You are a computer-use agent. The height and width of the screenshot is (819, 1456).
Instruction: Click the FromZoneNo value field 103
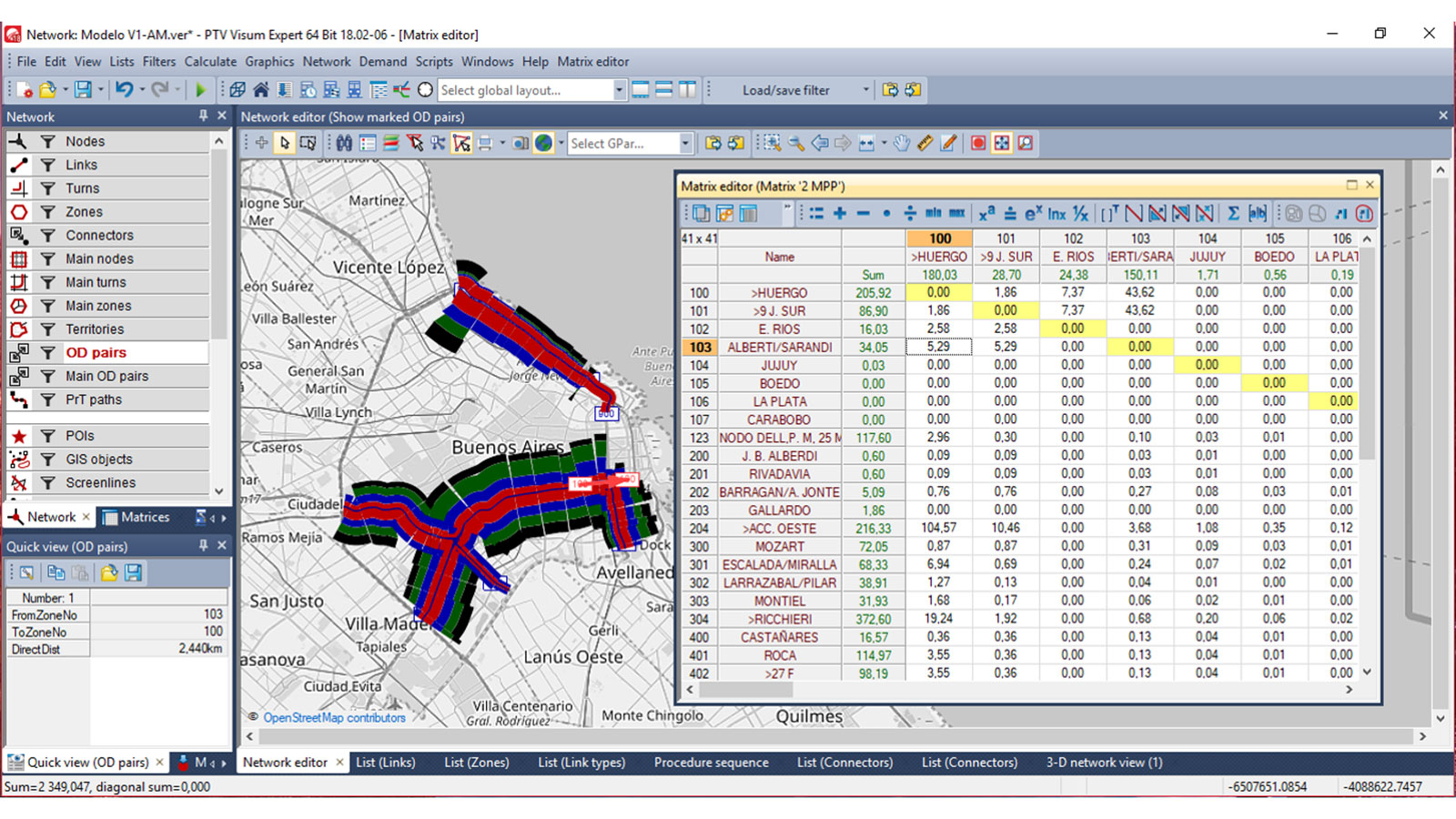(158, 614)
